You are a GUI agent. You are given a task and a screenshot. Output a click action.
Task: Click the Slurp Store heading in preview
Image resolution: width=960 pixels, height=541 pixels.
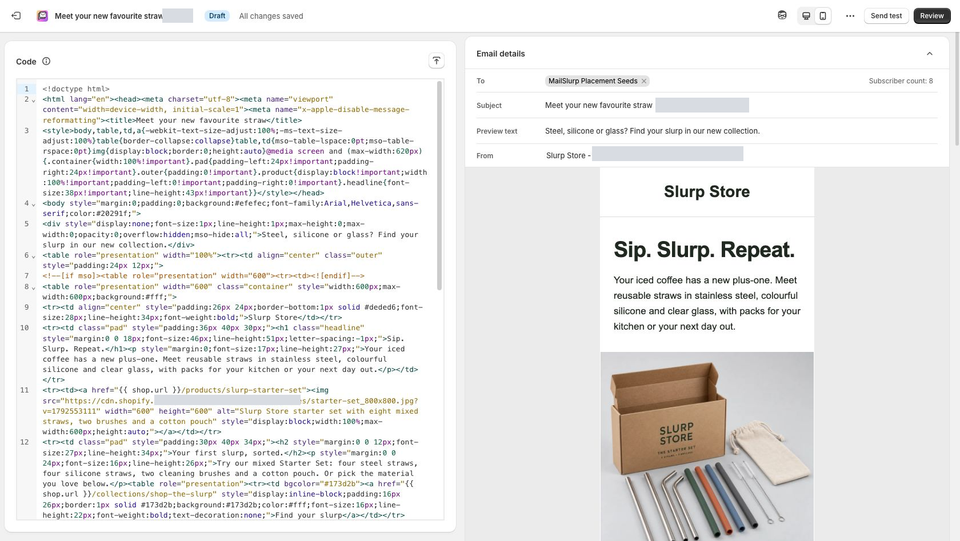pyautogui.click(x=707, y=192)
